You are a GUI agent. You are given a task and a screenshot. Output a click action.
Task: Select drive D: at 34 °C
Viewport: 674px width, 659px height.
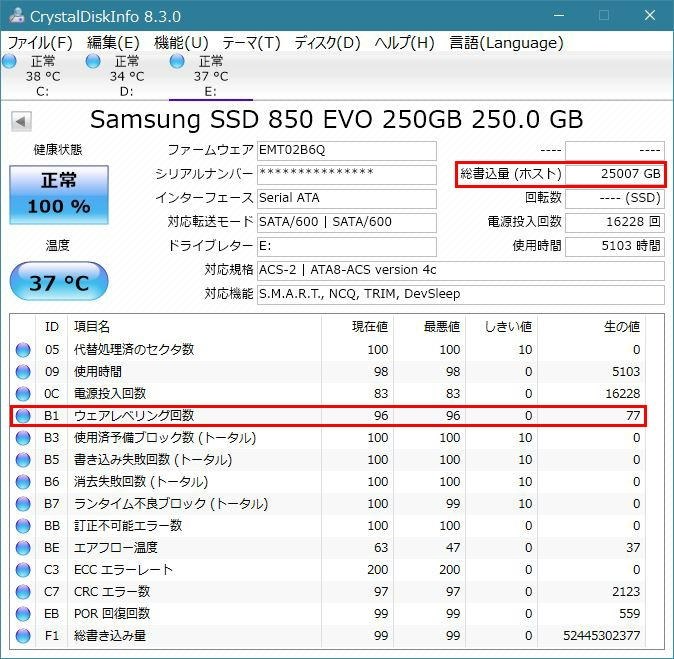[125, 76]
